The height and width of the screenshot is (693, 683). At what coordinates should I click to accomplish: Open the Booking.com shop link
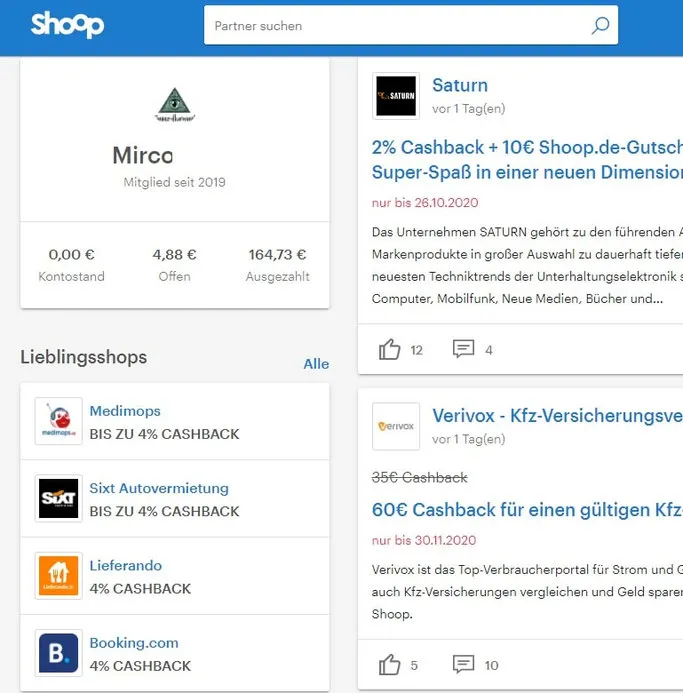(134, 643)
